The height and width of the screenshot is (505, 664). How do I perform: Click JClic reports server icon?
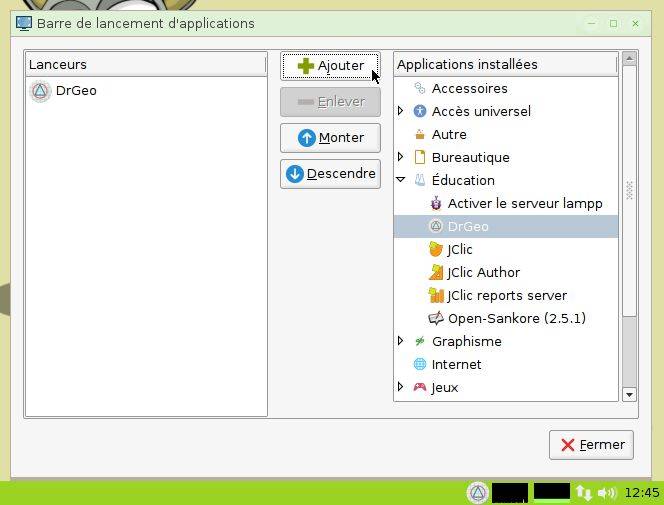pos(436,295)
